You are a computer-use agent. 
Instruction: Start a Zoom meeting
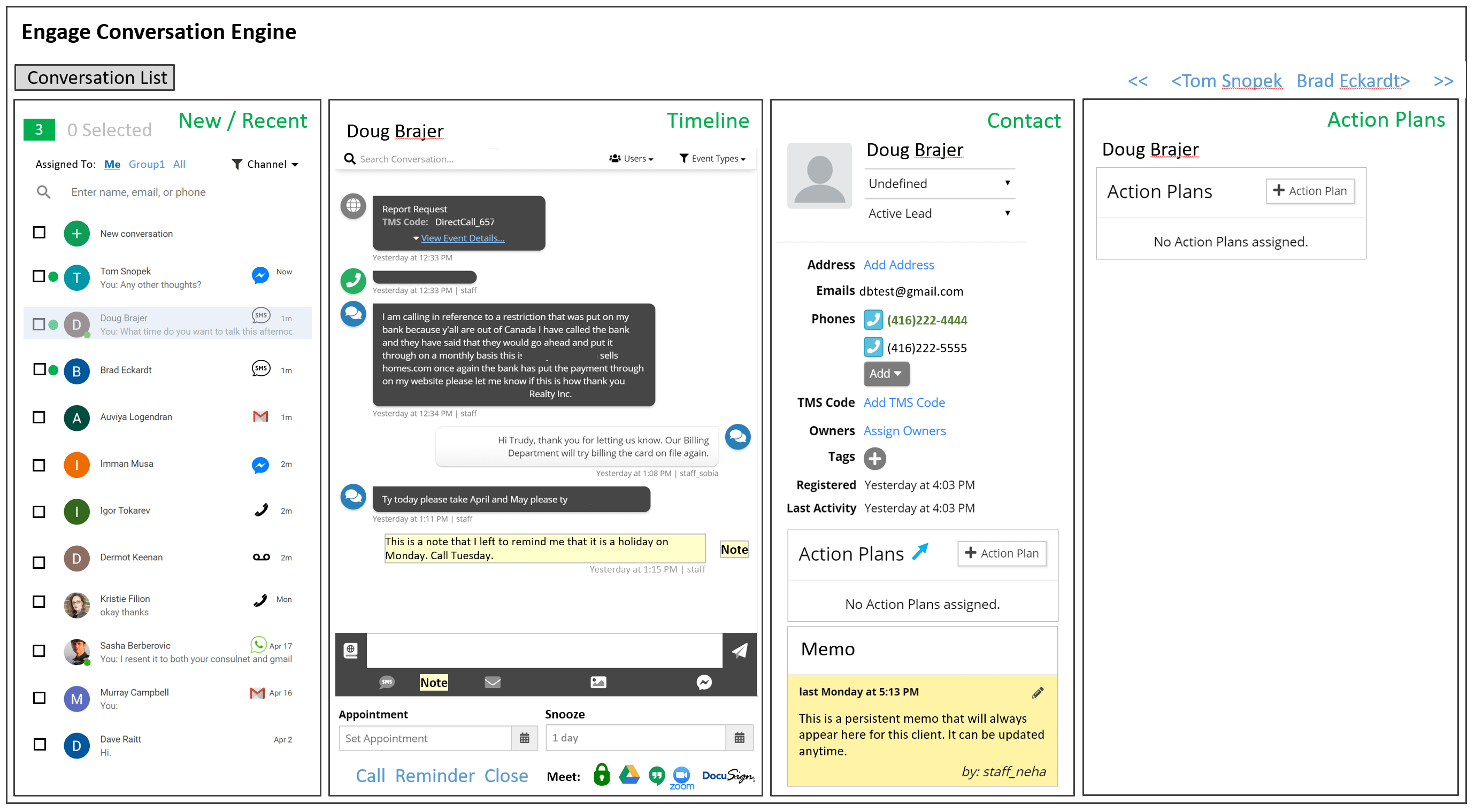click(x=681, y=775)
